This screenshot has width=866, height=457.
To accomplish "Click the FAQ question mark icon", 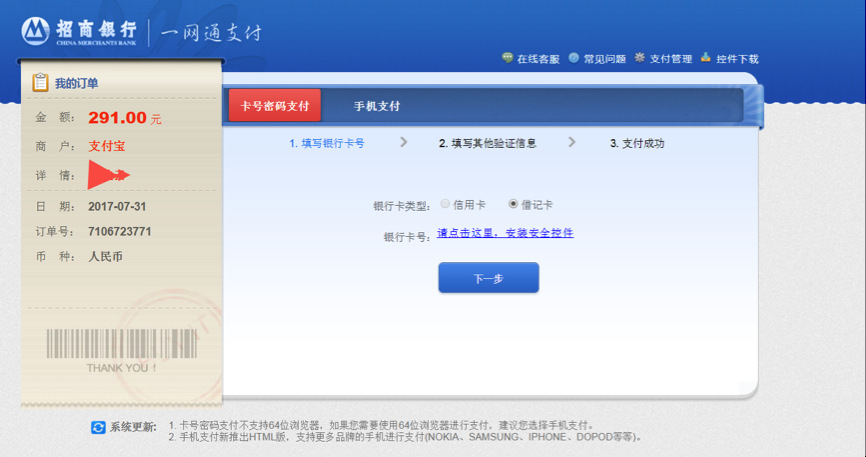I will point(574,57).
